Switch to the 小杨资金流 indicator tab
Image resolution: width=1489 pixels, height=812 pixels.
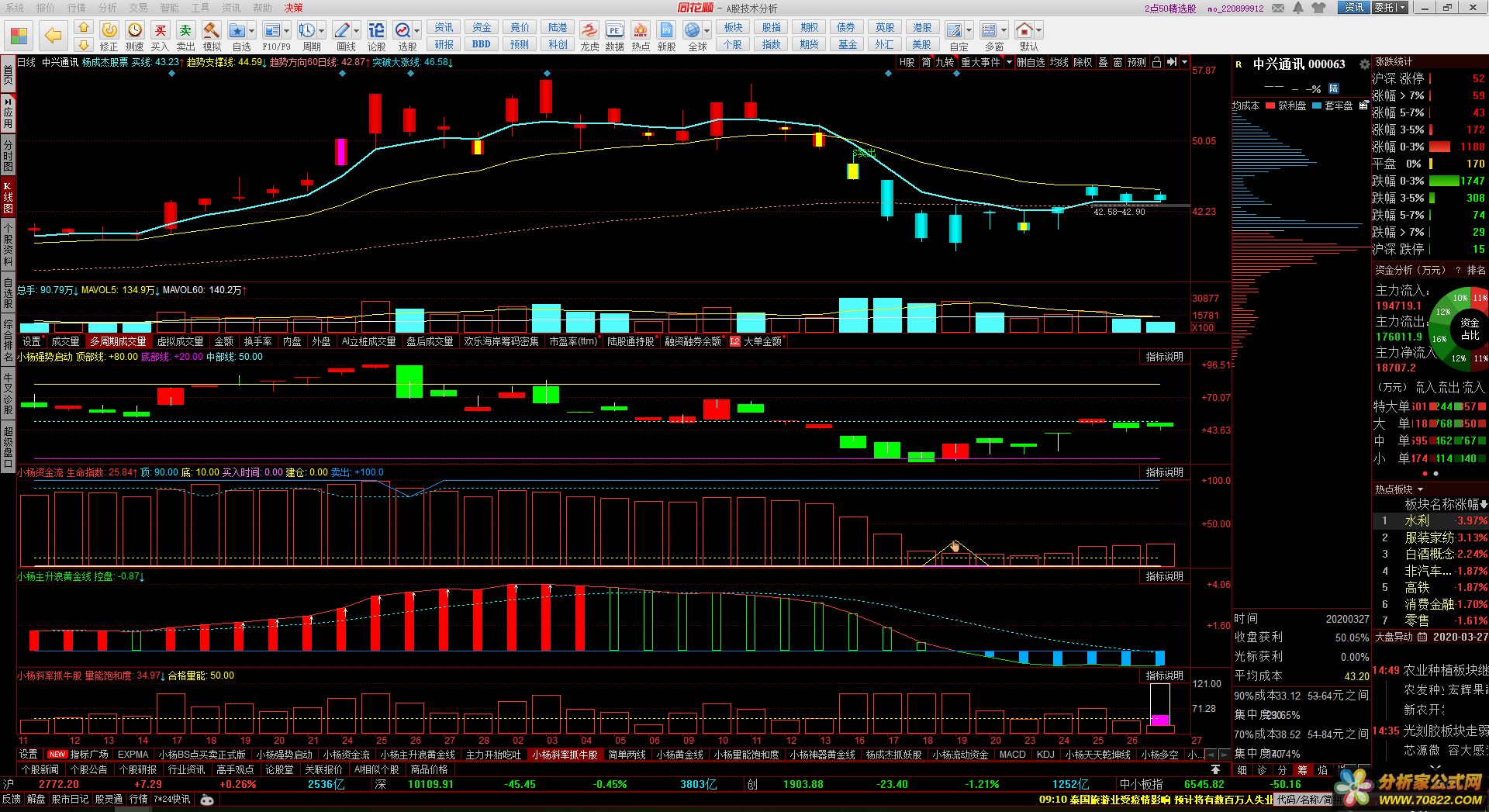click(x=346, y=755)
